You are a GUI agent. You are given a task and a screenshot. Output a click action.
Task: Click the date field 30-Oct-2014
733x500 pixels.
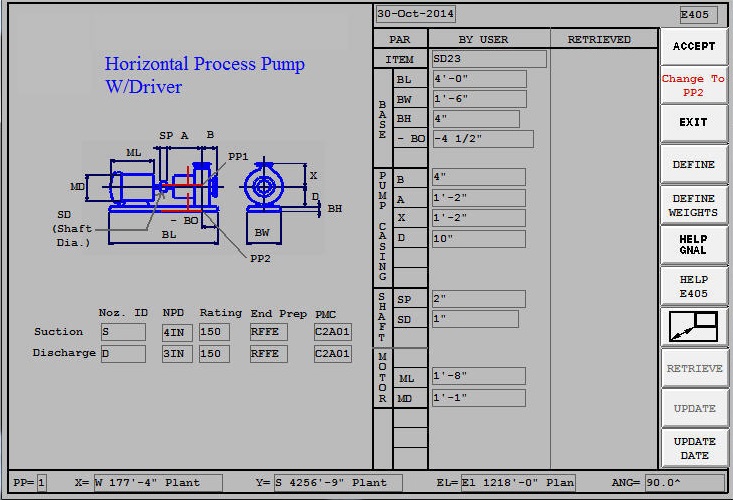click(416, 14)
